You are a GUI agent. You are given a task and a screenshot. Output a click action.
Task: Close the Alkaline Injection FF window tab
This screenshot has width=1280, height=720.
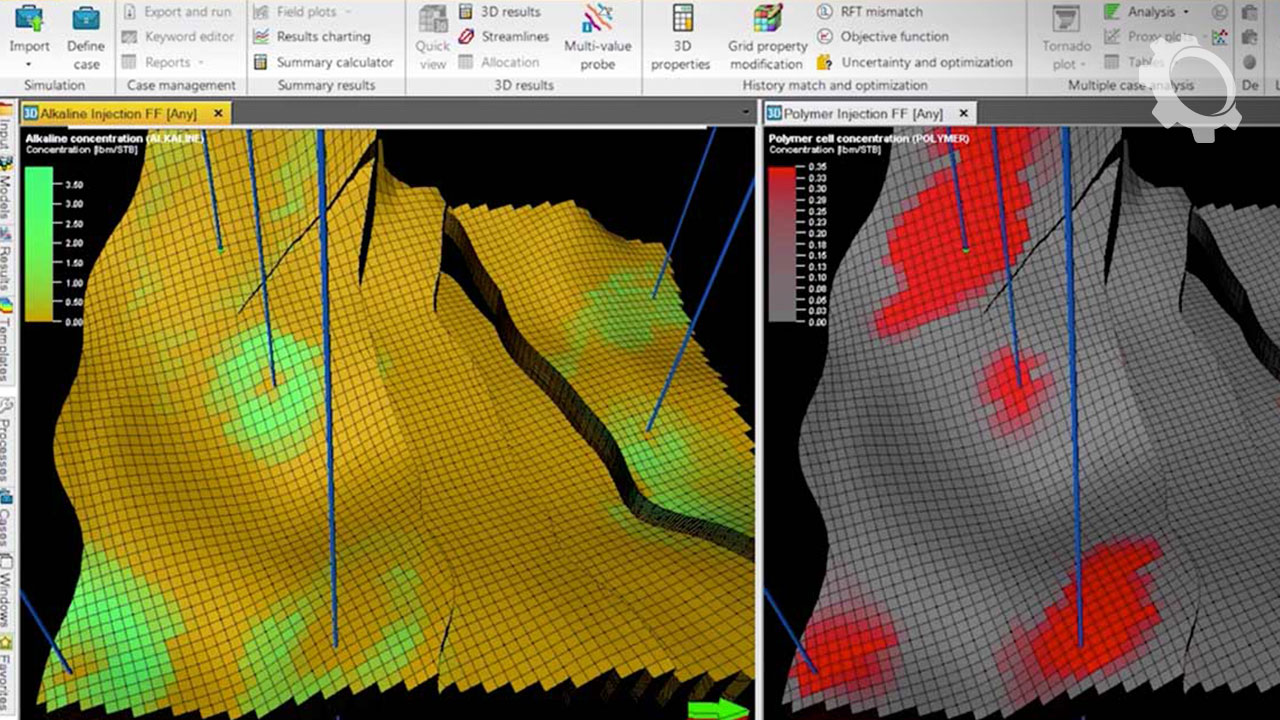217,114
